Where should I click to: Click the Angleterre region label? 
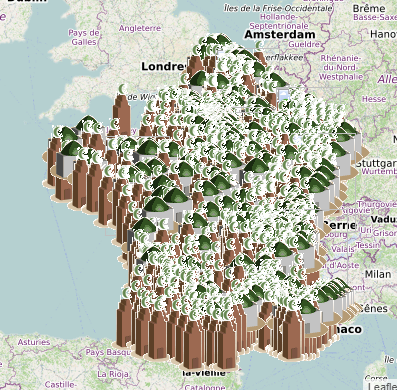140,28
